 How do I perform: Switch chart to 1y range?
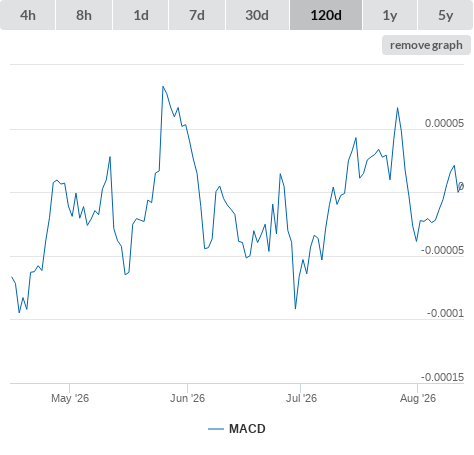tap(390, 15)
